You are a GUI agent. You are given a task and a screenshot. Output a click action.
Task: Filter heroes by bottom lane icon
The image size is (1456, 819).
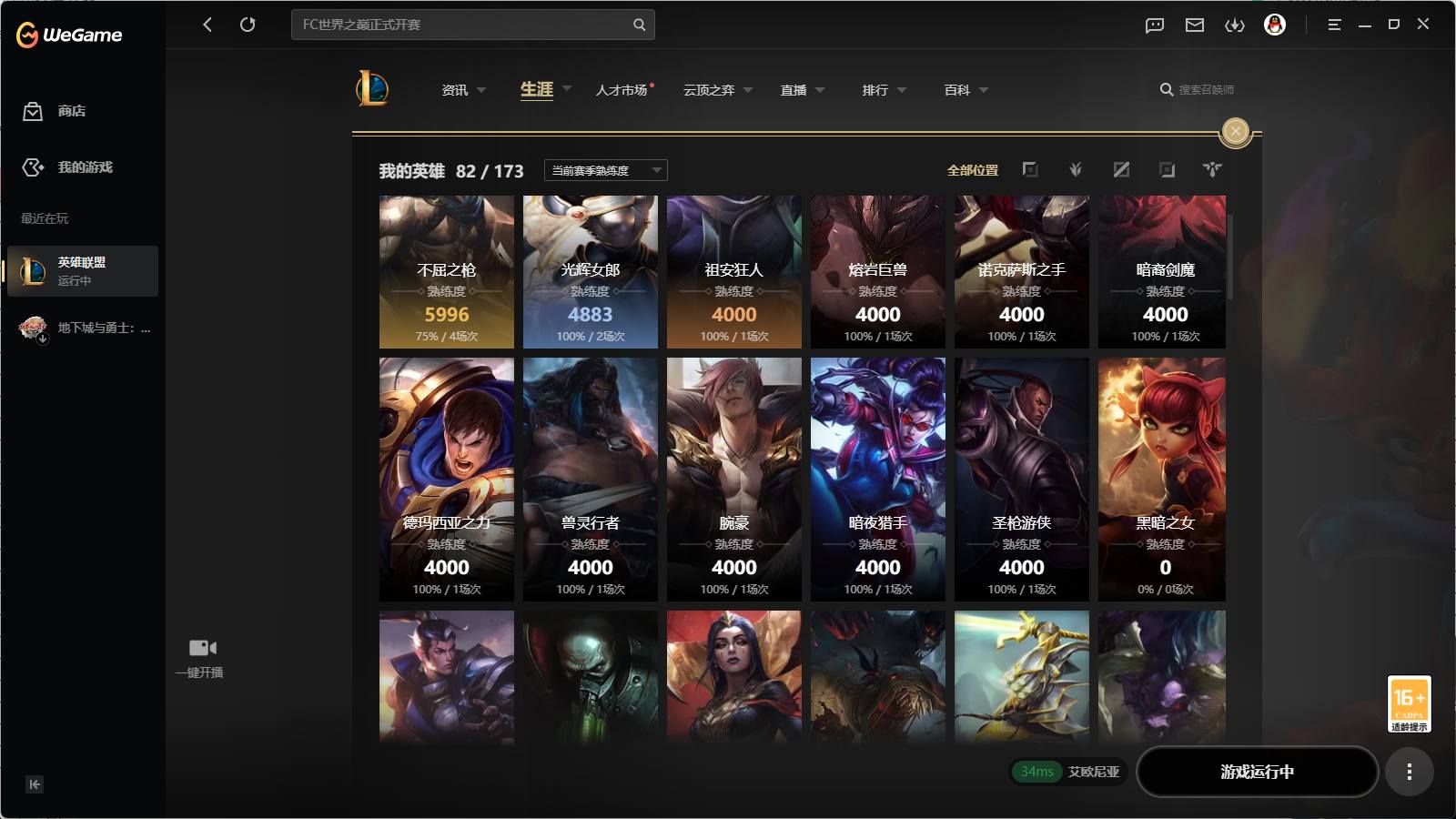pyautogui.click(x=1167, y=170)
